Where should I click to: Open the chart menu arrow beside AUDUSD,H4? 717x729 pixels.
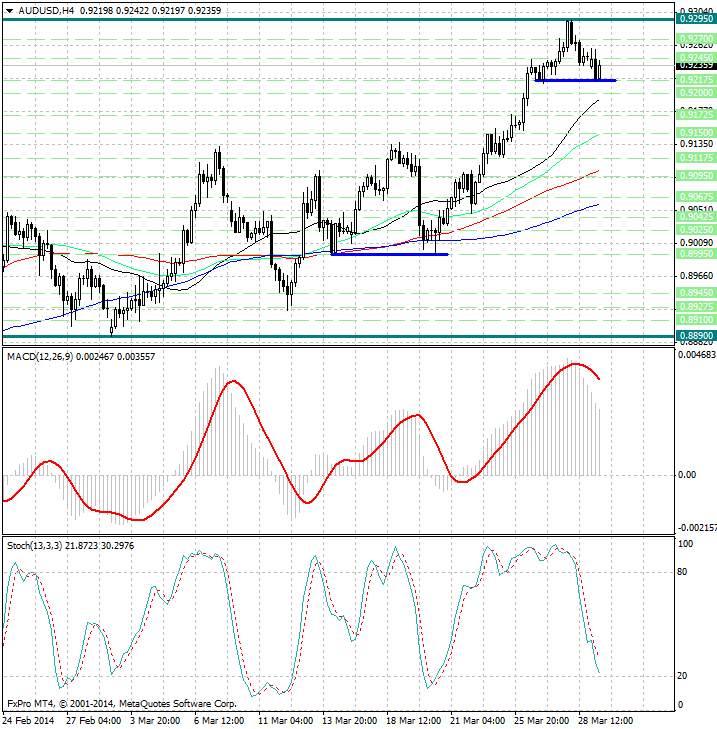tap(9, 11)
